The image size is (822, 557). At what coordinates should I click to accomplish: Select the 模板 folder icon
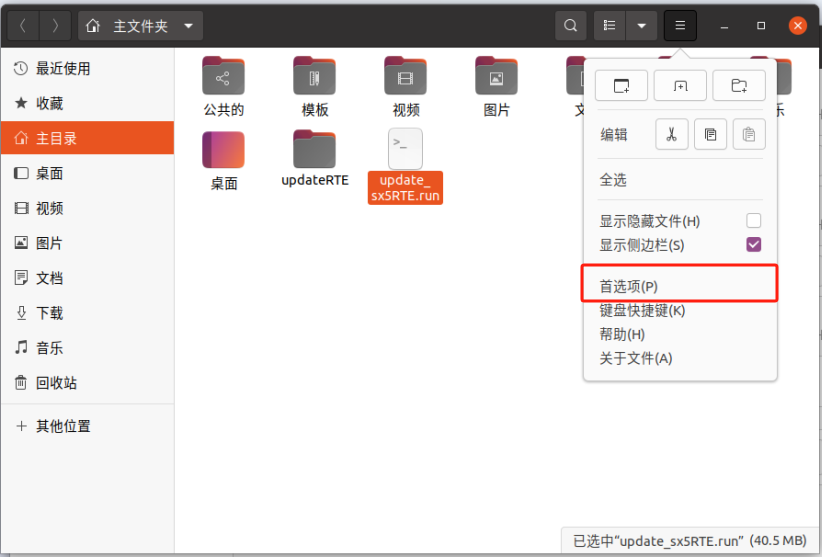coord(315,76)
